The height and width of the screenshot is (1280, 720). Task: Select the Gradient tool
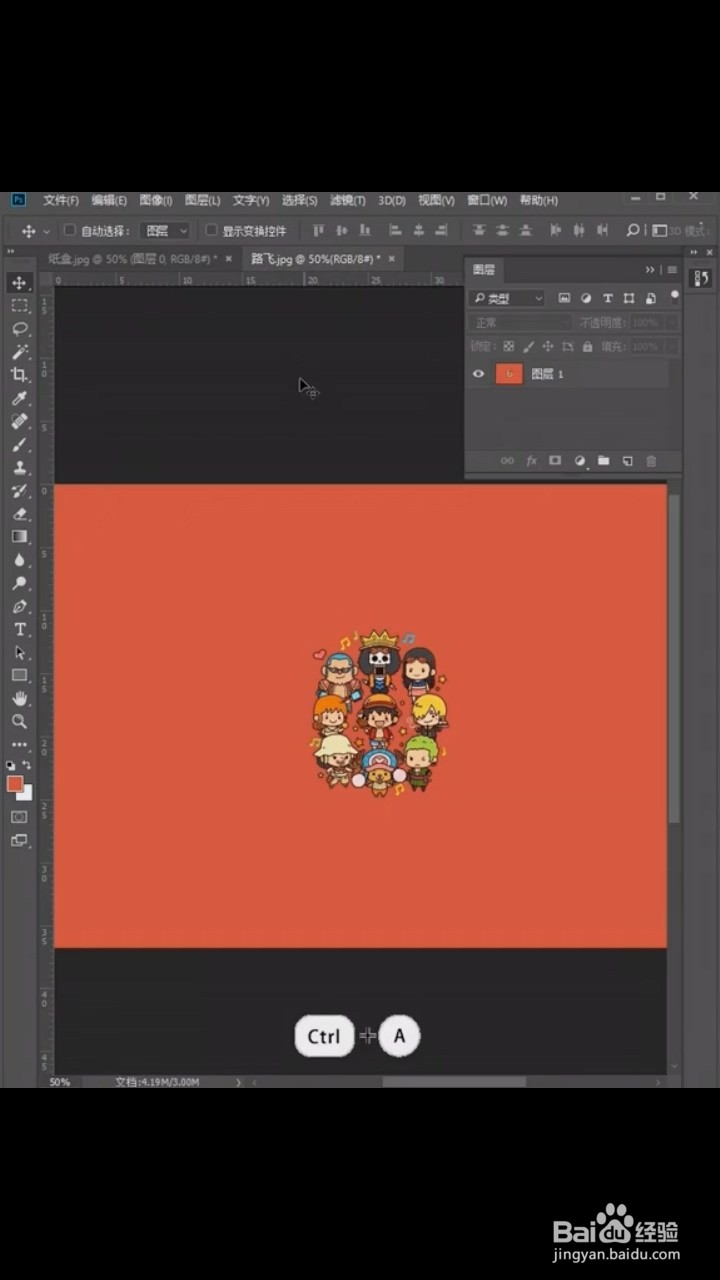coord(19,537)
